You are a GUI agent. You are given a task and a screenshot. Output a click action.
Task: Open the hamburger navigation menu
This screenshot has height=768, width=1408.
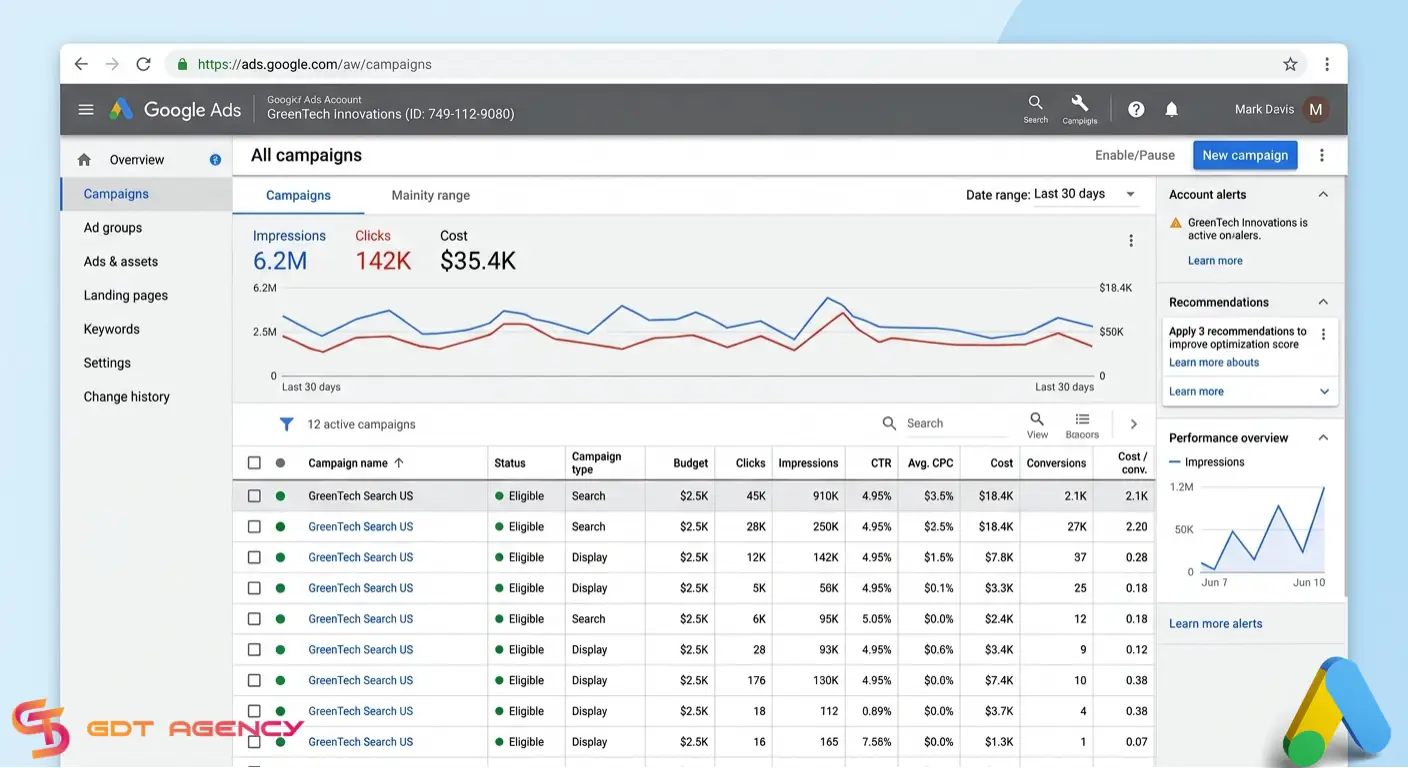86,110
